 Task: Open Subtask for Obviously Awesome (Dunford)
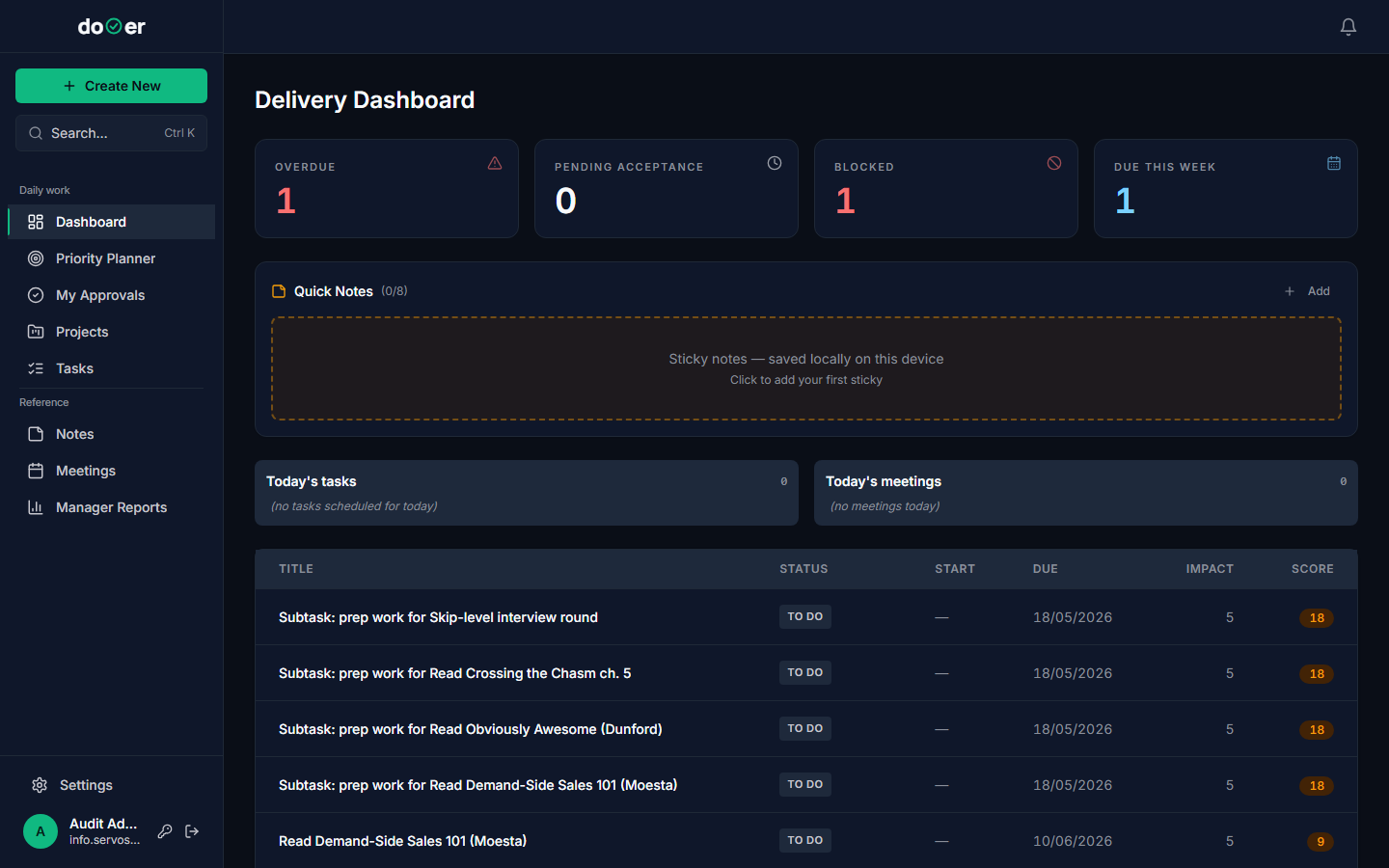(x=470, y=729)
